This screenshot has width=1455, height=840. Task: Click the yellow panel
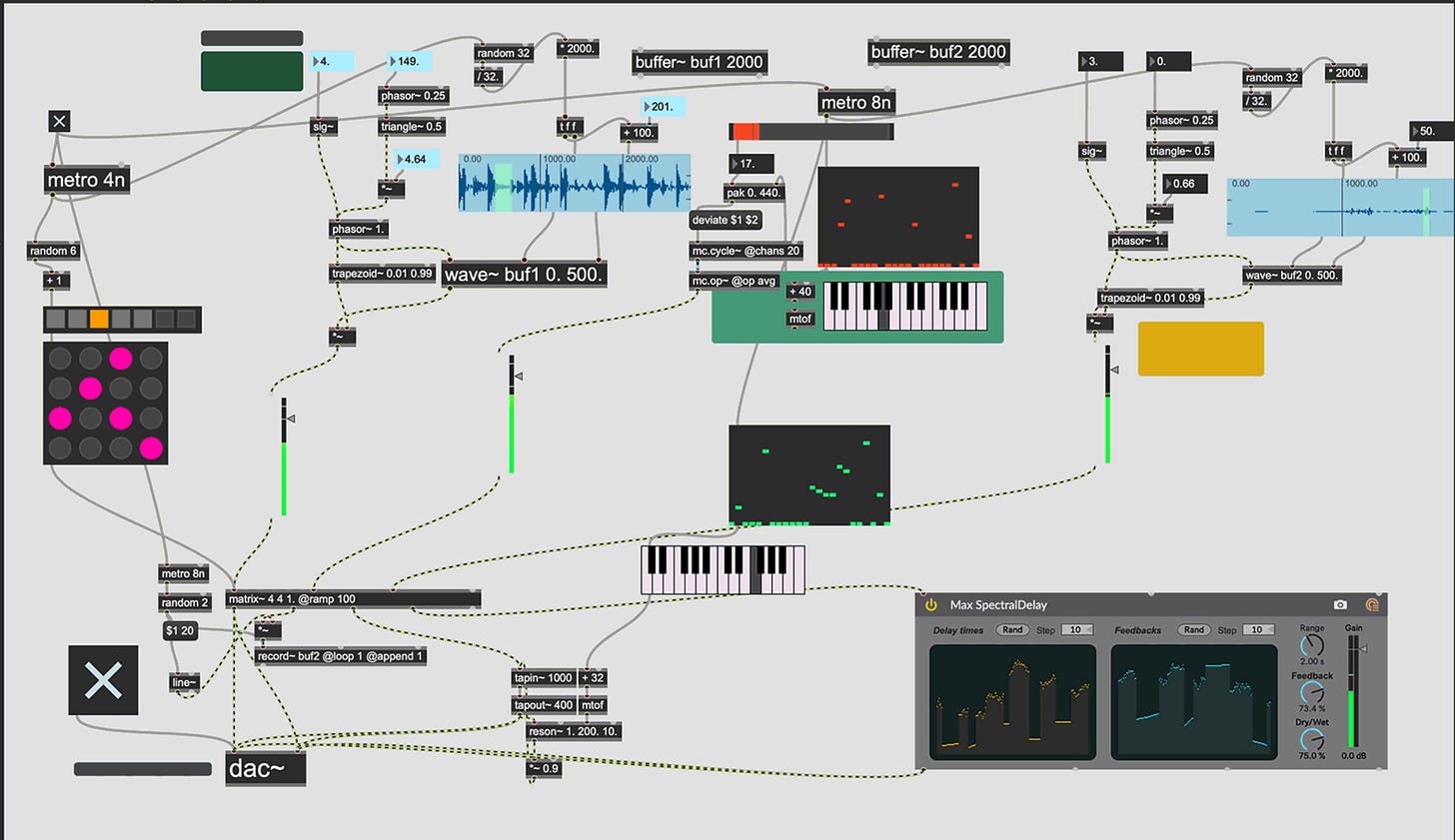[1201, 349]
